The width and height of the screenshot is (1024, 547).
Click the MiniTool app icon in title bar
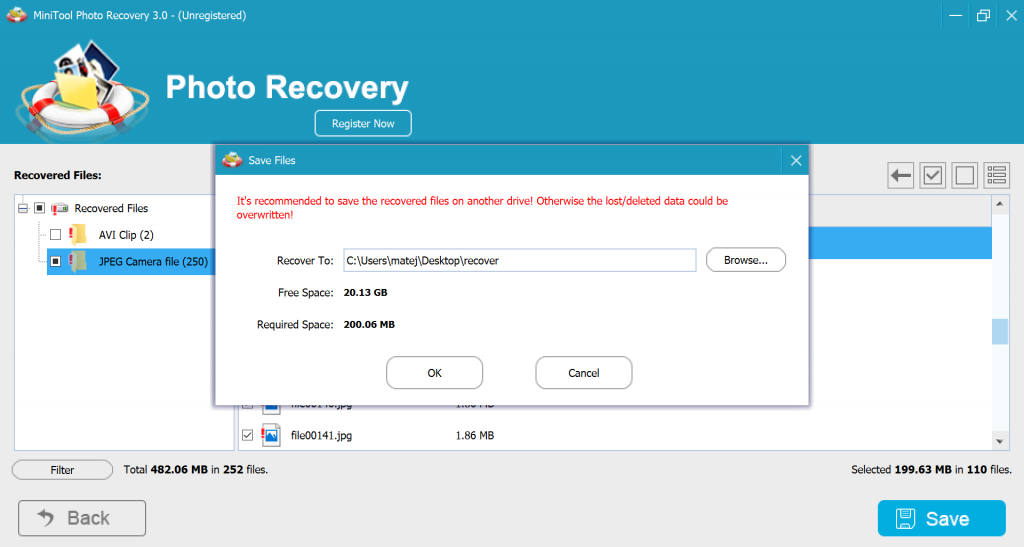(x=16, y=14)
